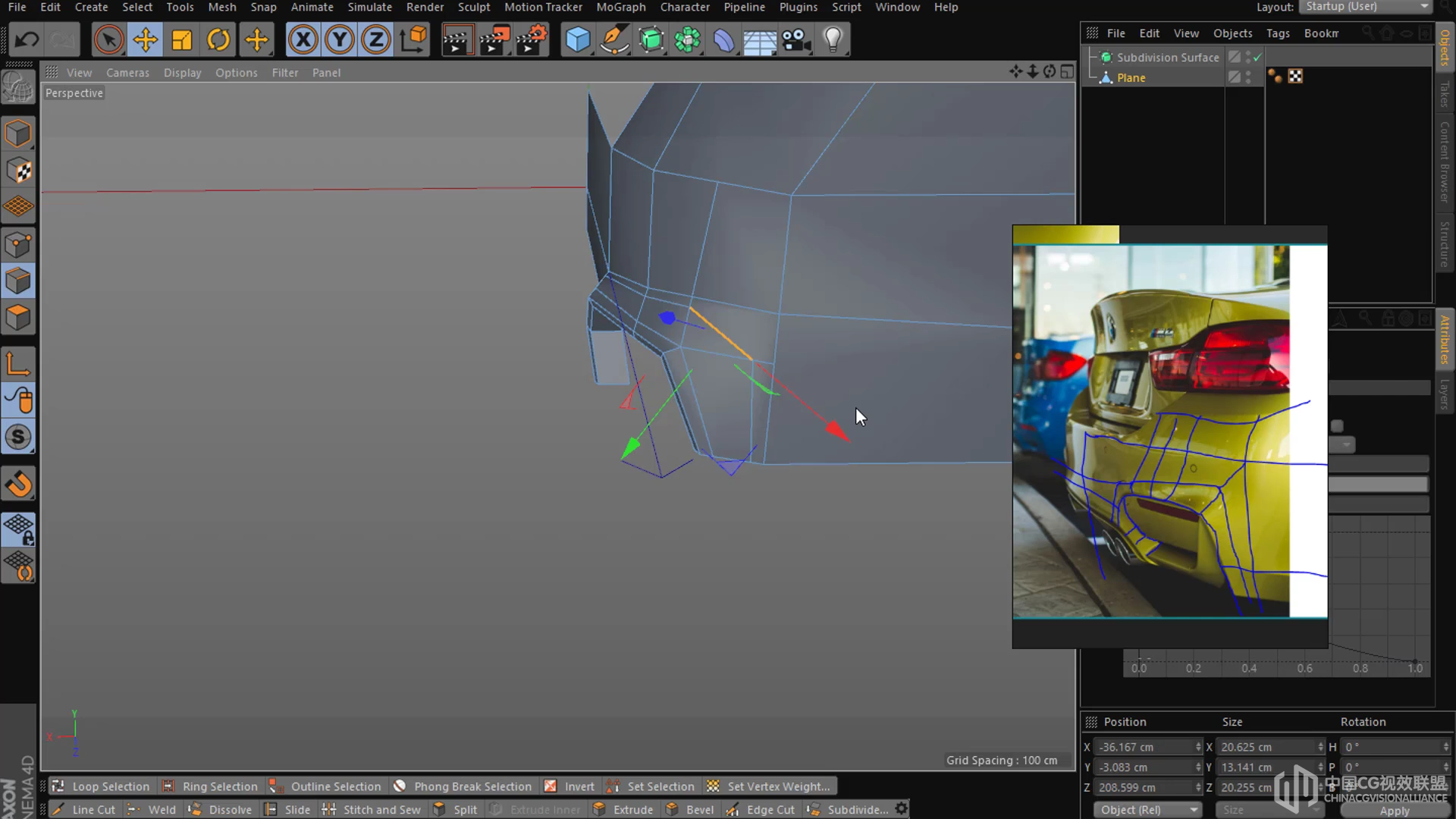Click Position Z stepper arrows
The width and height of the screenshot is (1456, 819).
coord(1198,788)
